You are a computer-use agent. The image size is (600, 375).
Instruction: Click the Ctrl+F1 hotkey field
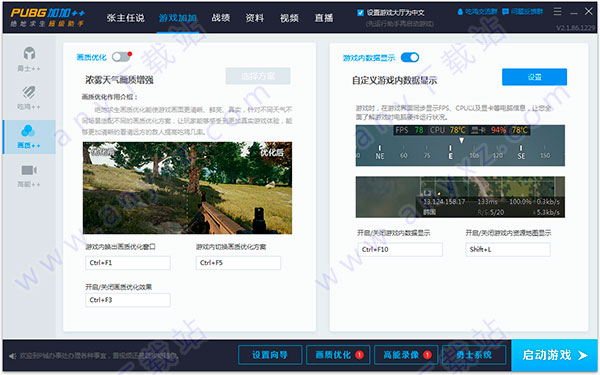click(128, 263)
